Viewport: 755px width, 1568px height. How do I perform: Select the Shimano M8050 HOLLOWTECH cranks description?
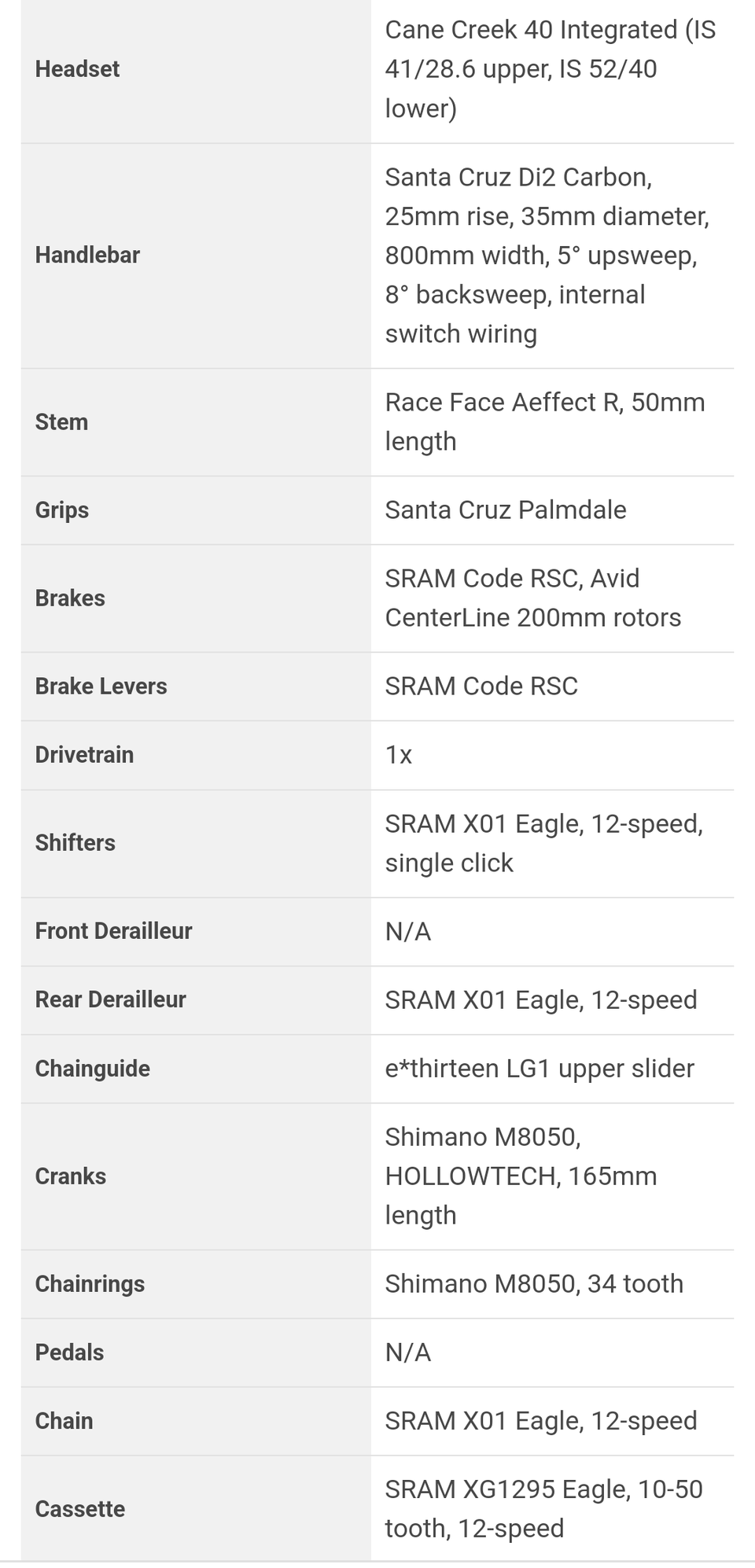pos(521,1176)
